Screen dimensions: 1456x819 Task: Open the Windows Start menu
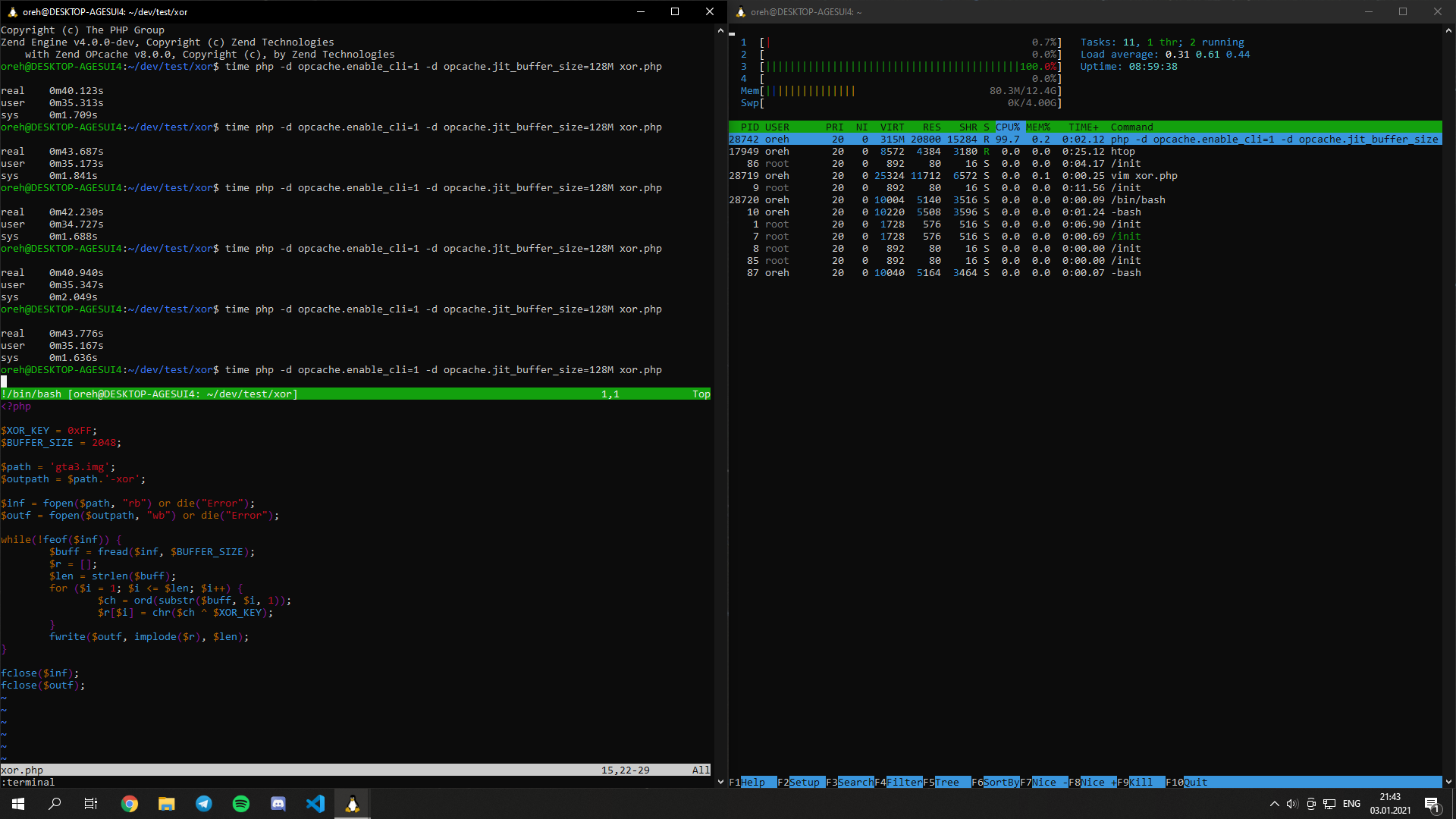click(18, 804)
